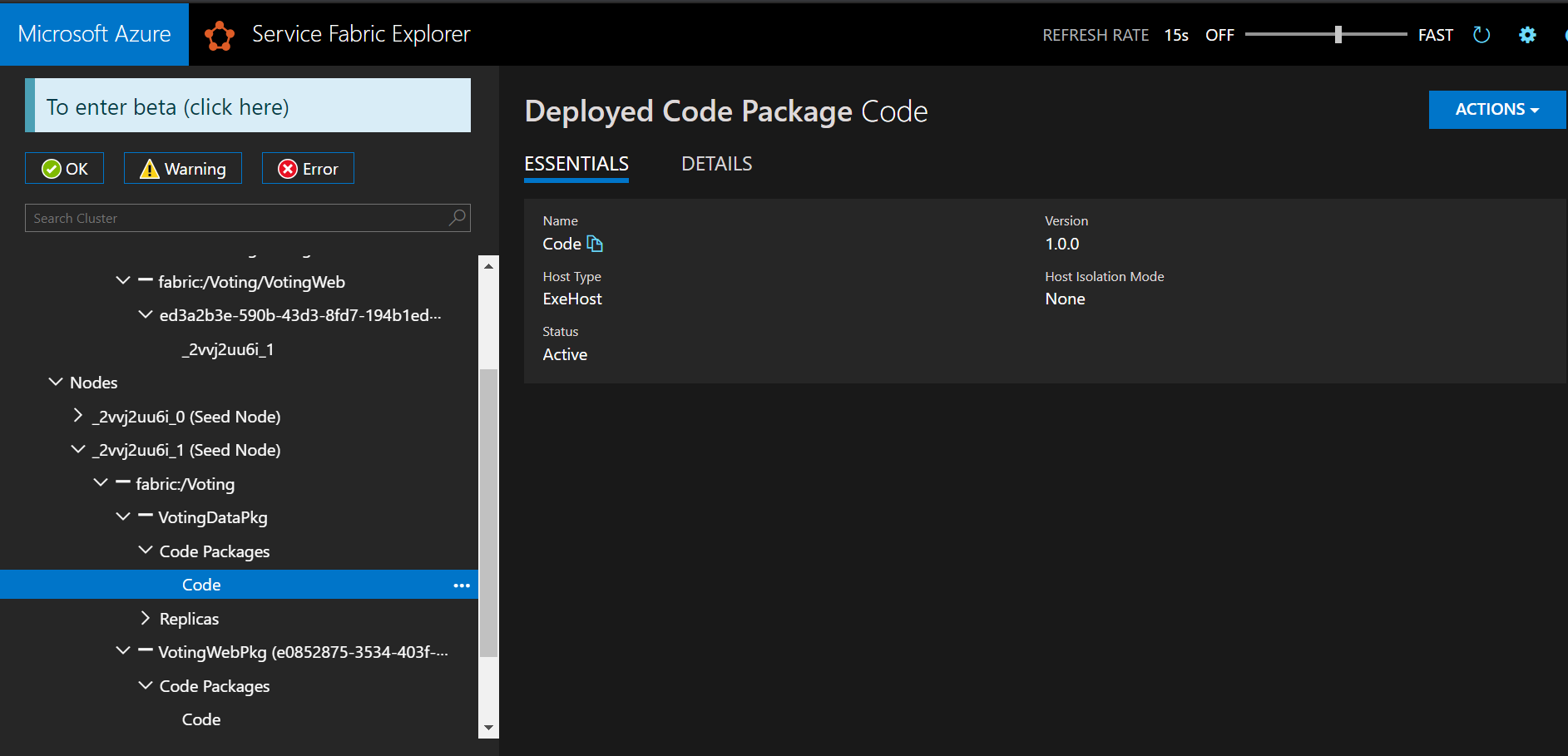Click the refresh rate slider handle
This screenshot has width=1568, height=756.
click(x=1338, y=34)
